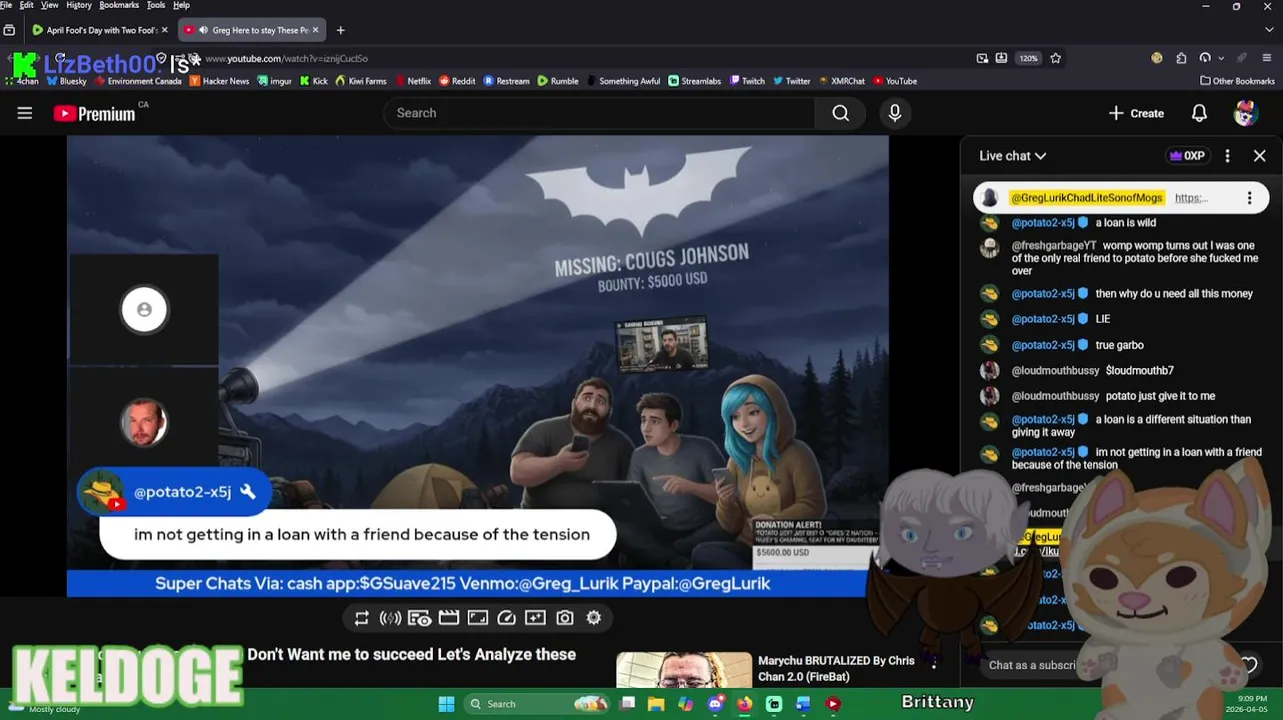Screen dimensions: 1283x720
Task: Open the Help menu
Action: (x=181, y=5)
